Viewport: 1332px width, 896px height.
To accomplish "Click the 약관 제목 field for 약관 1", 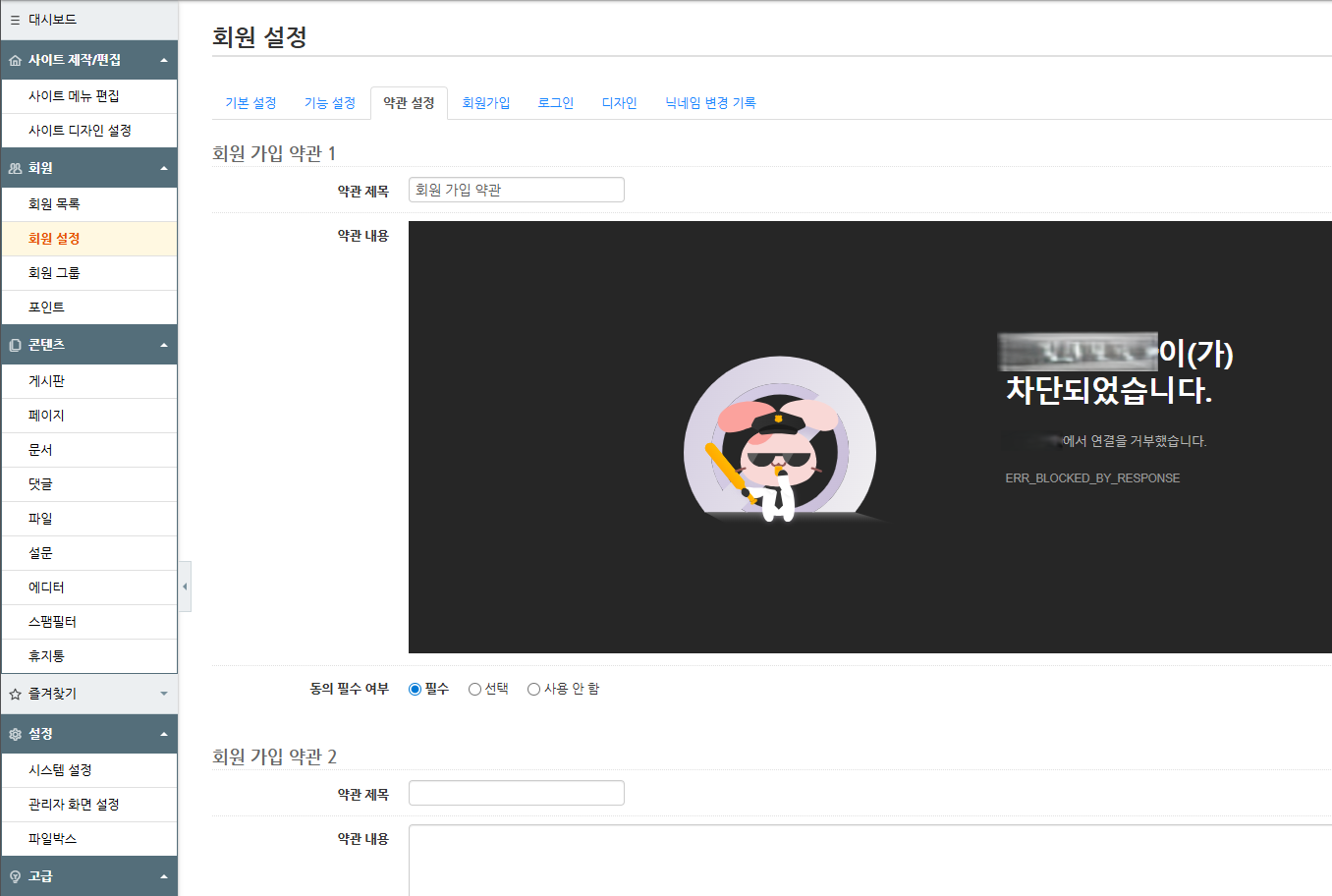I will [516, 190].
